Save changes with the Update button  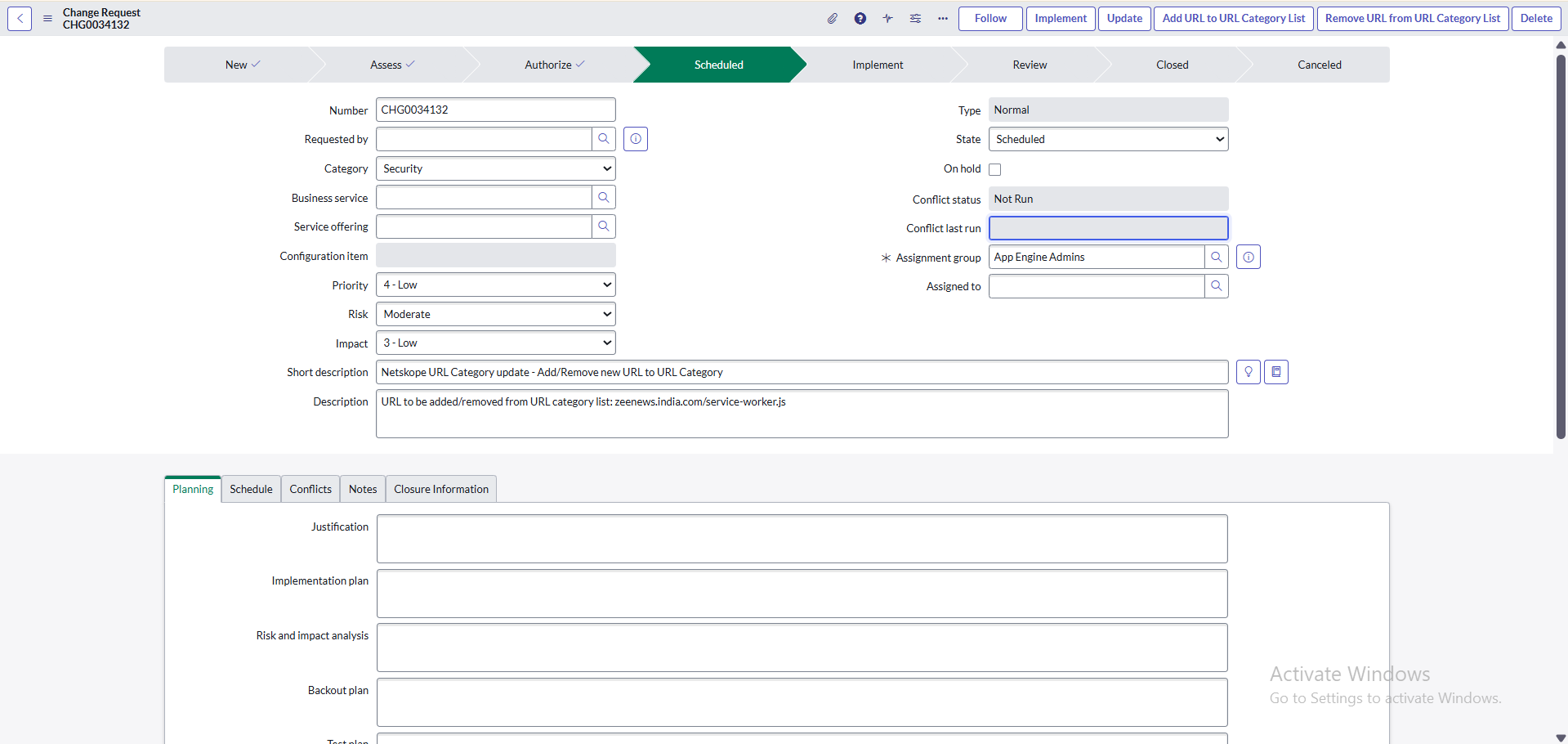[1124, 18]
